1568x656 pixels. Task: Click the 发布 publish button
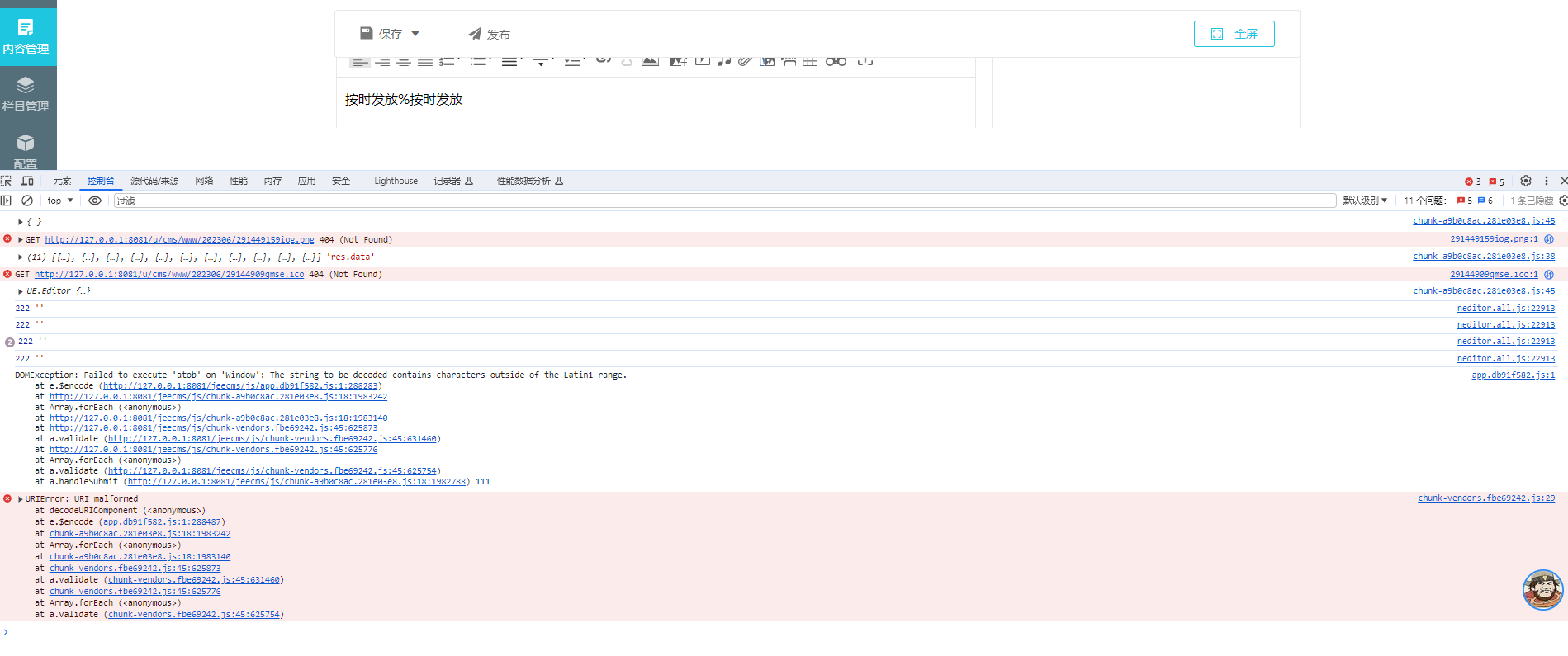click(489, 34)
